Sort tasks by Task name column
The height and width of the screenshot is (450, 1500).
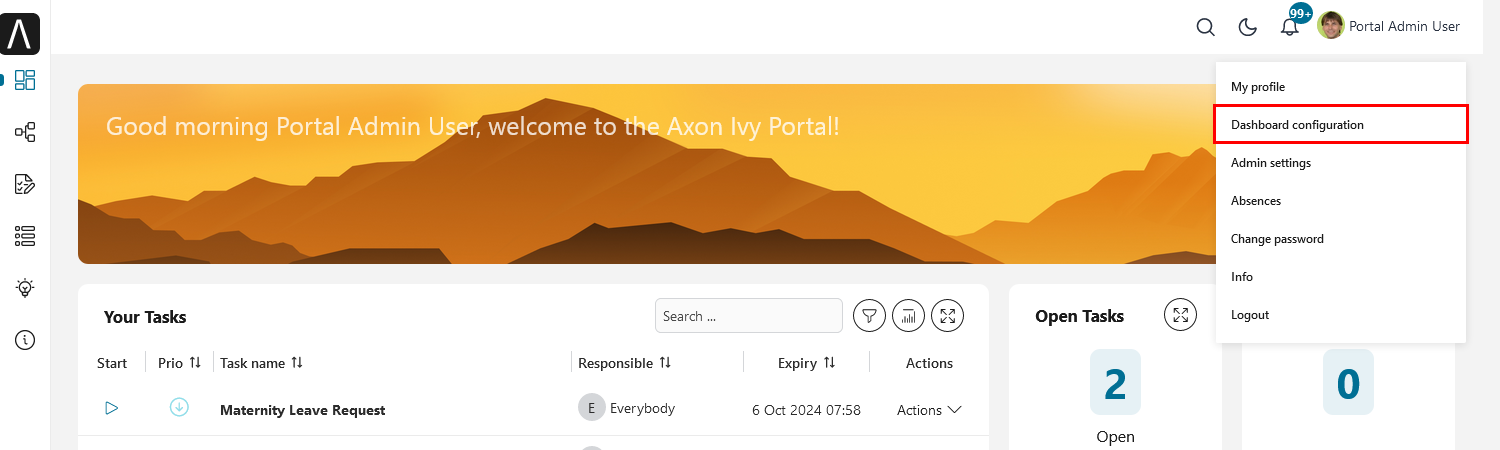(297, 362)
